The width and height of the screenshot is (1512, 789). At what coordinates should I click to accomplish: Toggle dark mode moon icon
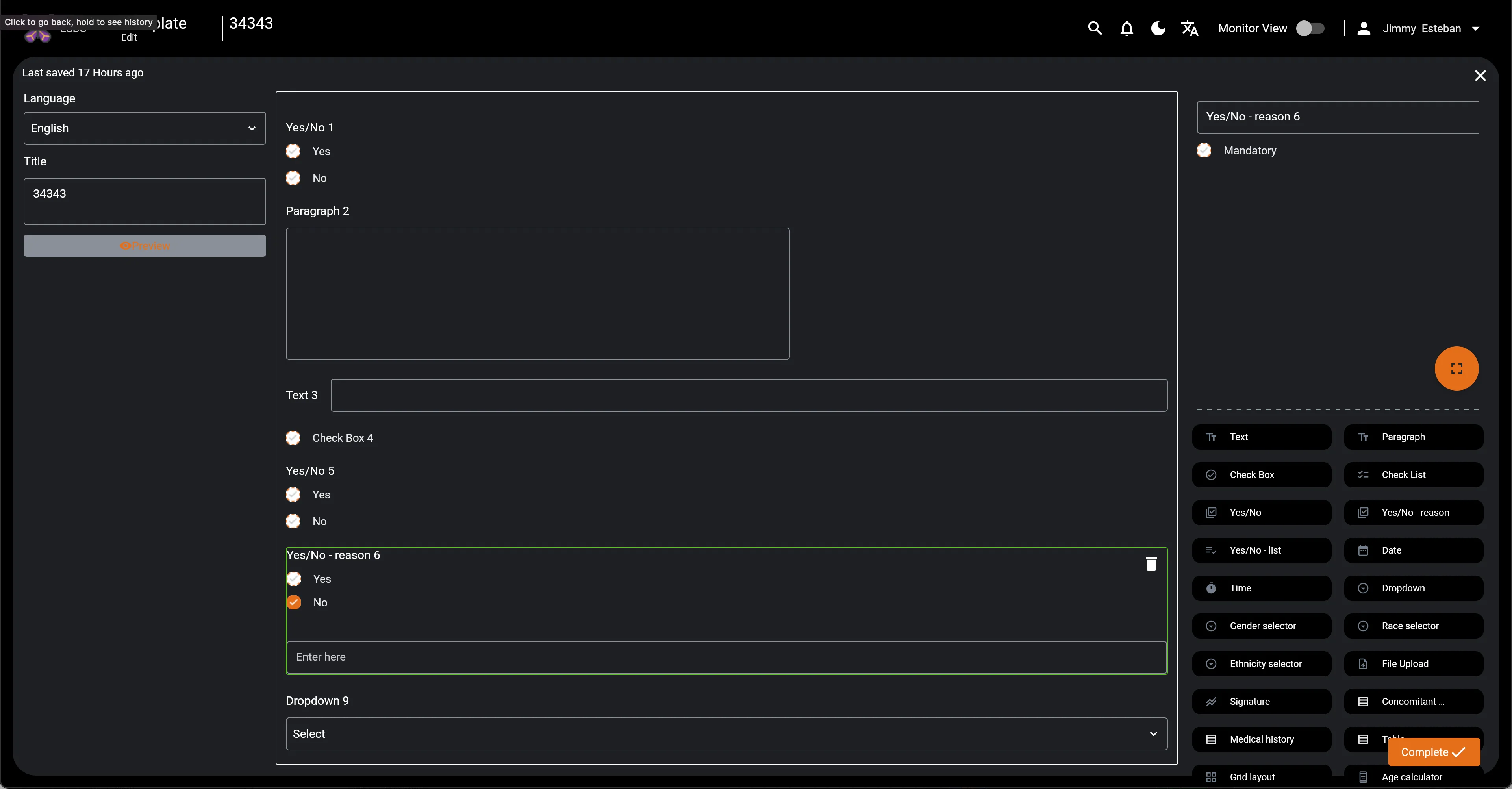[1158, 28]
